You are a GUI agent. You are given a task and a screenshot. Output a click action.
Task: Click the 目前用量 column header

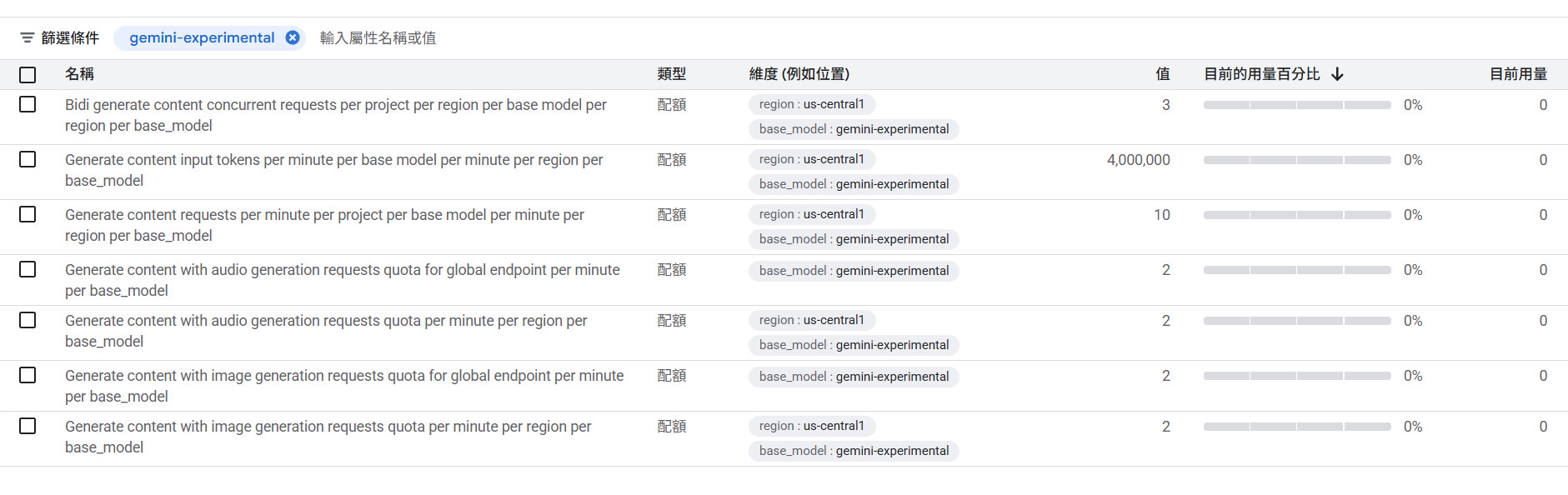click(x=1517, y=74)
